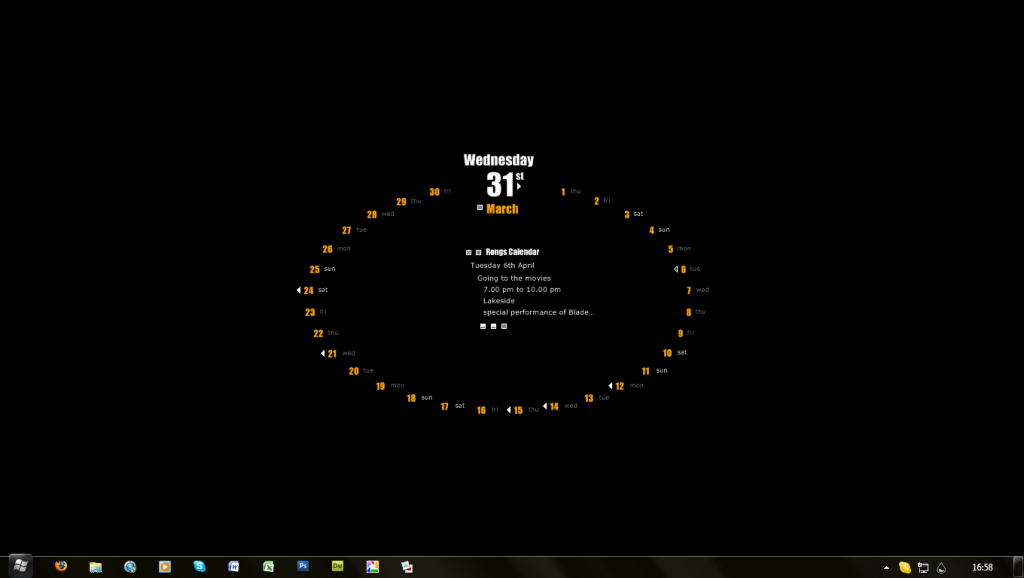Viewport: 1024px width, 578px height.
Task: Click second icon directly beside Rongs Calendar title
Action: pos(478,252)
